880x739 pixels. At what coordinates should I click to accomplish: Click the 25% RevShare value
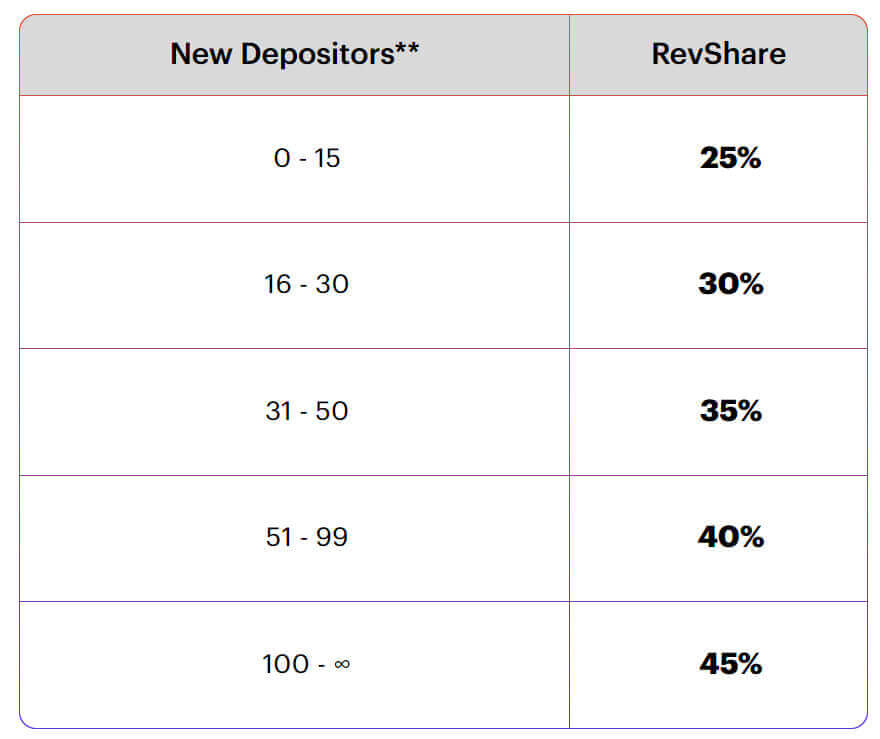click(730, 158)
